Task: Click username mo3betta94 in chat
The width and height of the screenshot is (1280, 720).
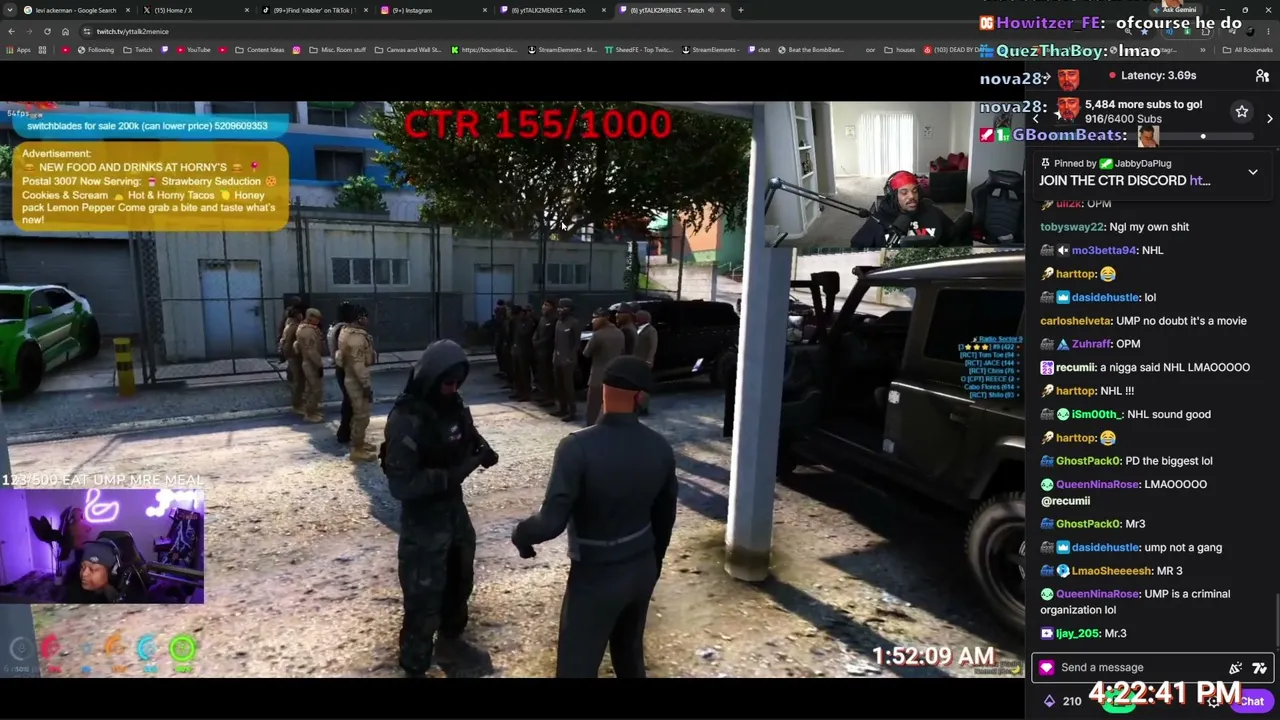Action: pyautogui.click(x=1103, y=250)
